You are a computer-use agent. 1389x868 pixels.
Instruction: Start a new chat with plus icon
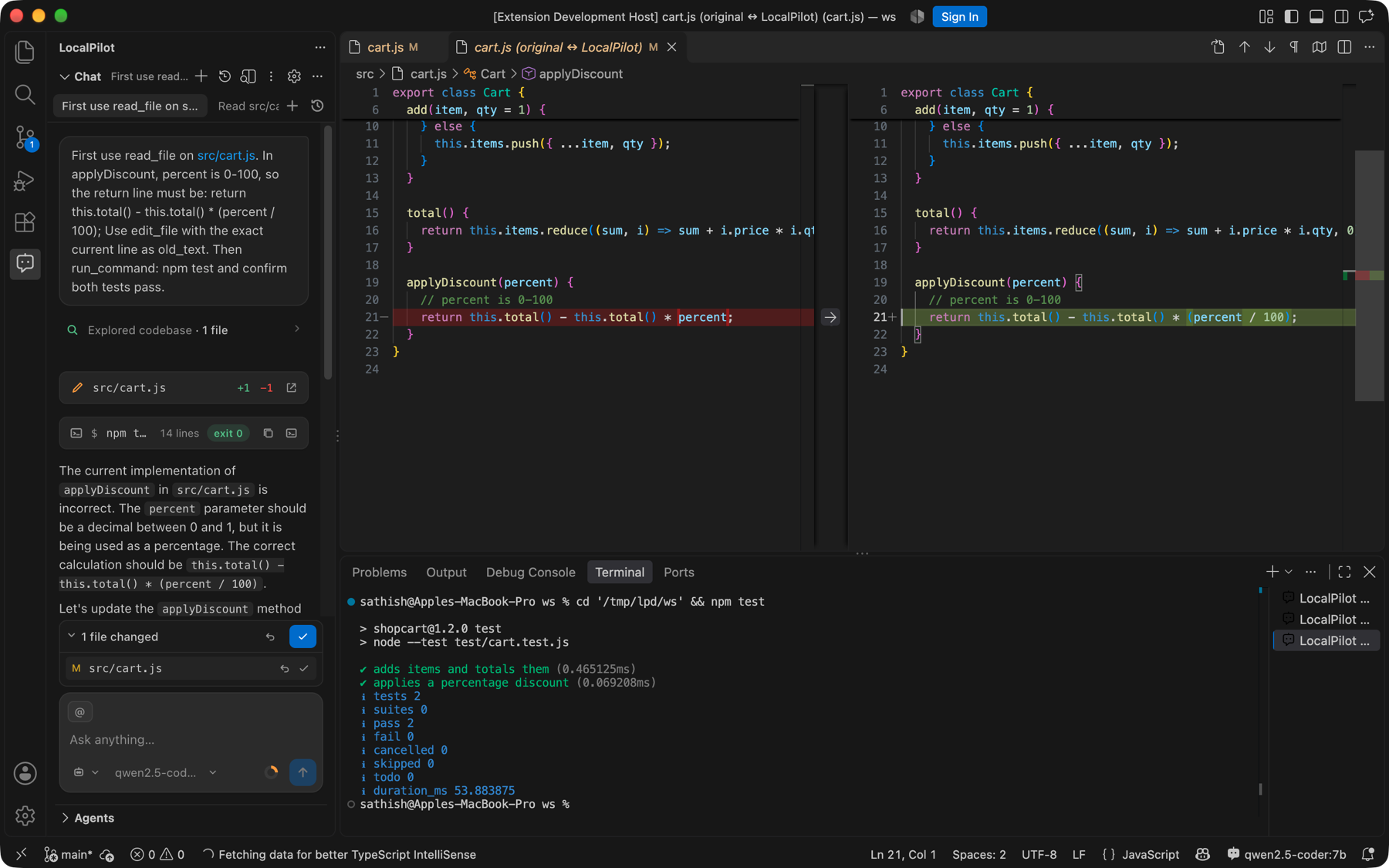(x=201, y=76)
